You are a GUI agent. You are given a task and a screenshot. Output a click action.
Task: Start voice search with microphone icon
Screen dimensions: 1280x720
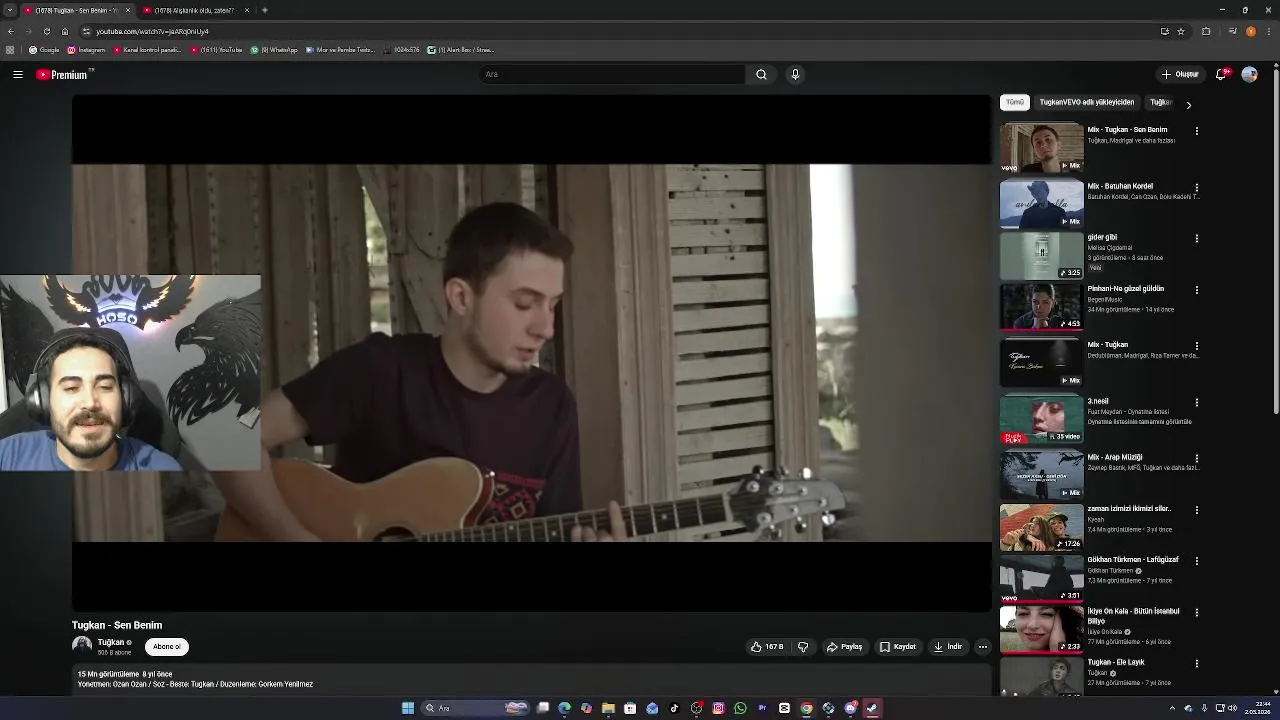[x=795, y=74]
